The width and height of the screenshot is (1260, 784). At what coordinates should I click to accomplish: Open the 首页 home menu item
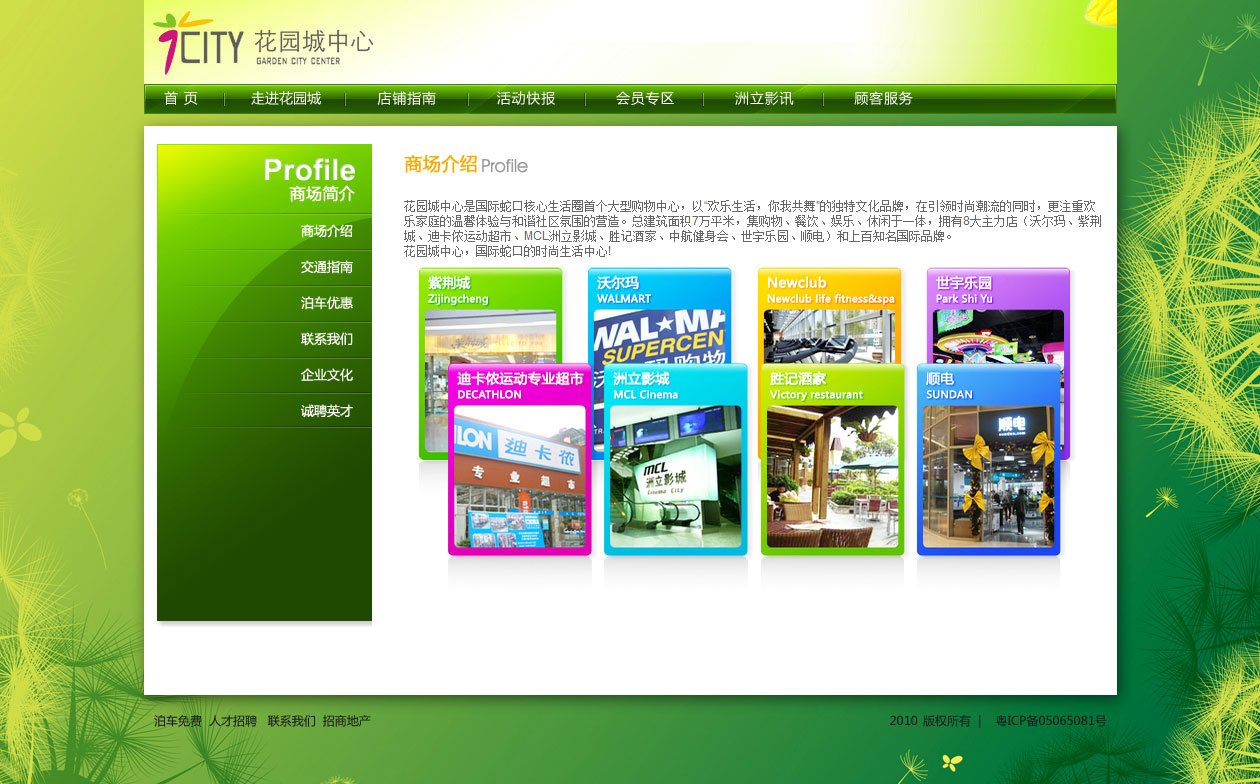pyautogui.click(x=181, y=98)
